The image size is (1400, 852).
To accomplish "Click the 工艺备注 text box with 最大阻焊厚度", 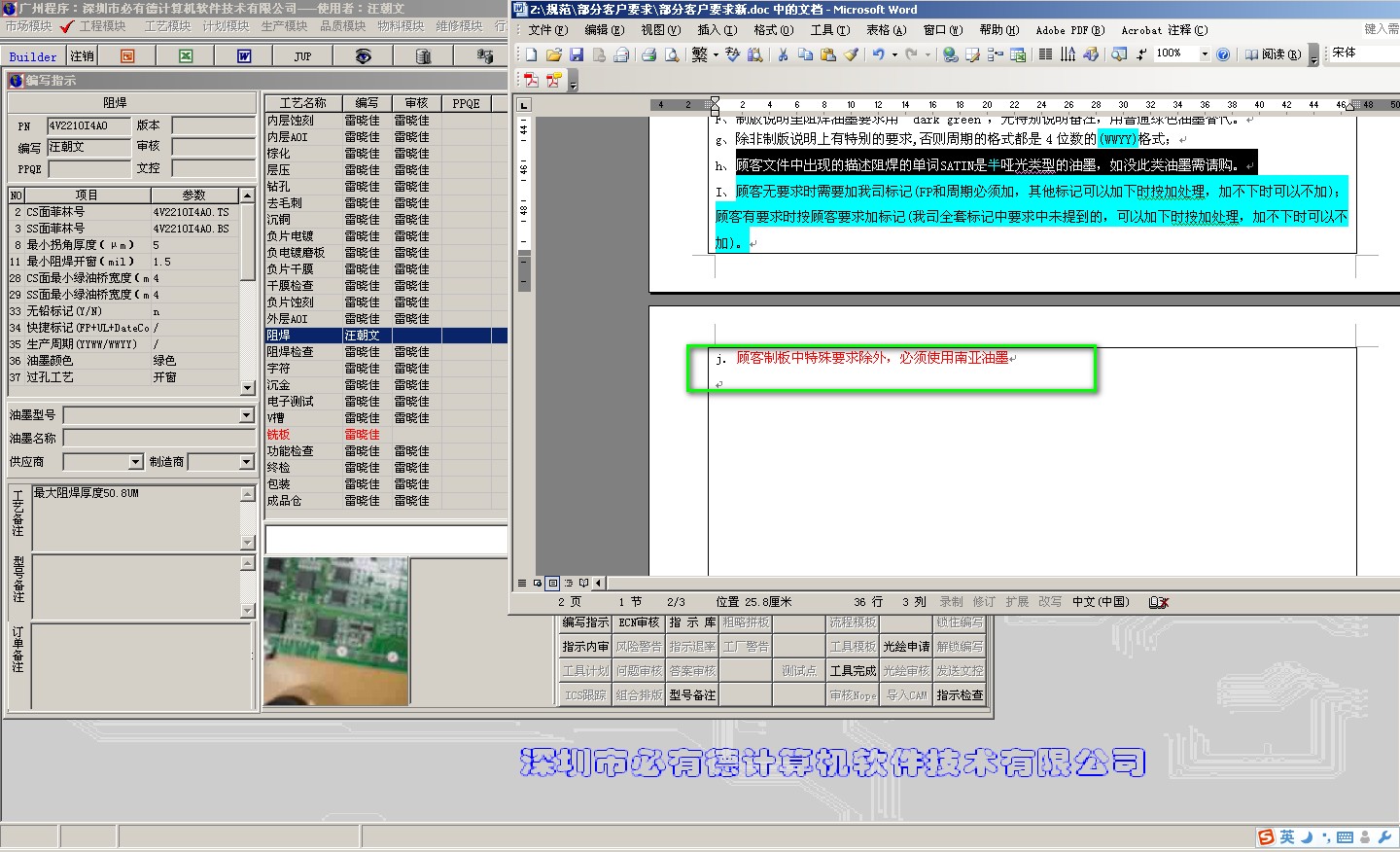I will (136, 517).
